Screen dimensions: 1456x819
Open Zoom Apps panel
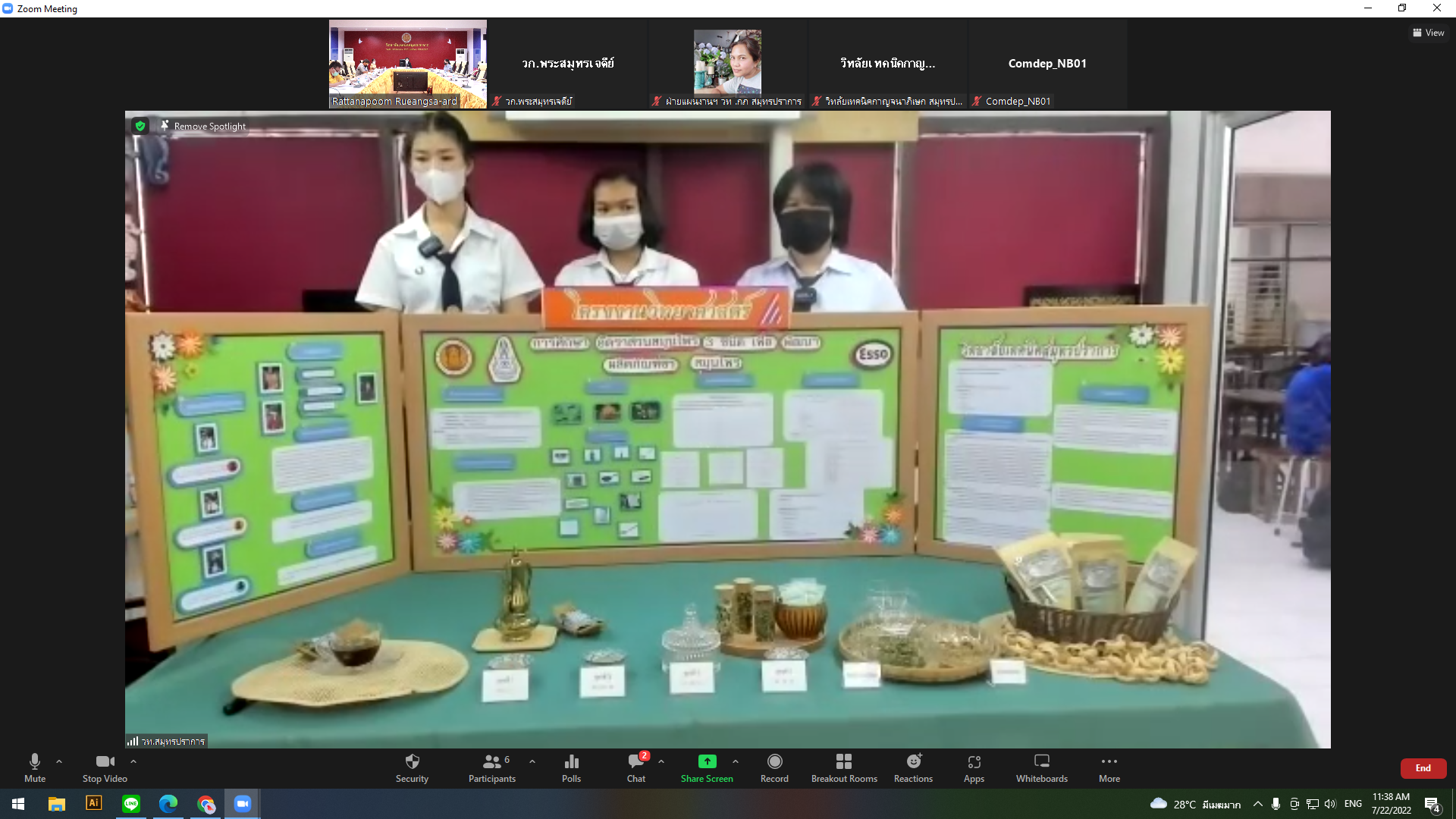(x=974, y=768)
